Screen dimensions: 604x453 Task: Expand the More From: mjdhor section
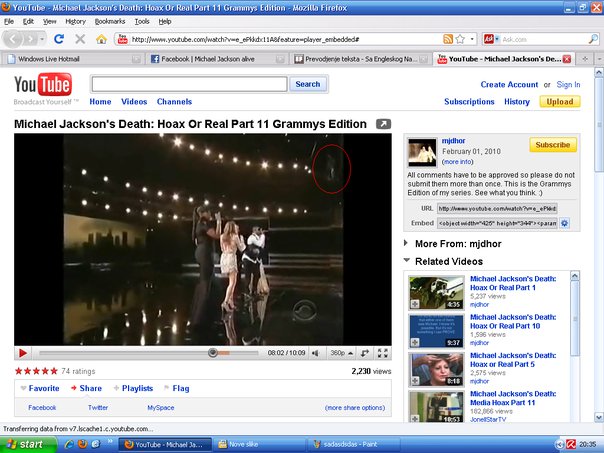(x=405, y=243)
